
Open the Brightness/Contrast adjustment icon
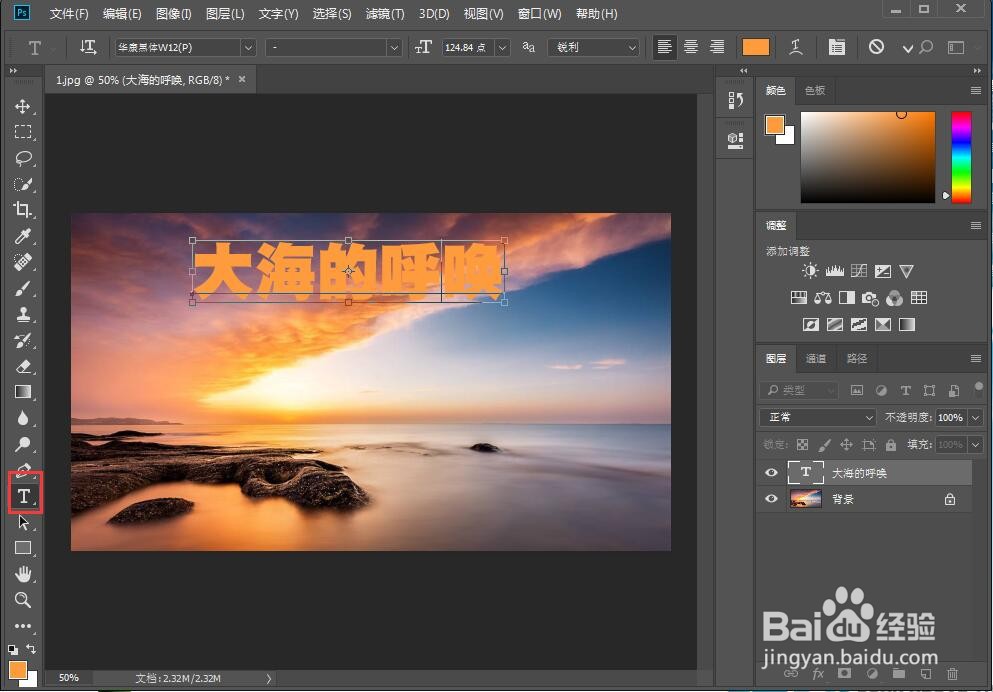pyautogui.click(x=810, y=270)
